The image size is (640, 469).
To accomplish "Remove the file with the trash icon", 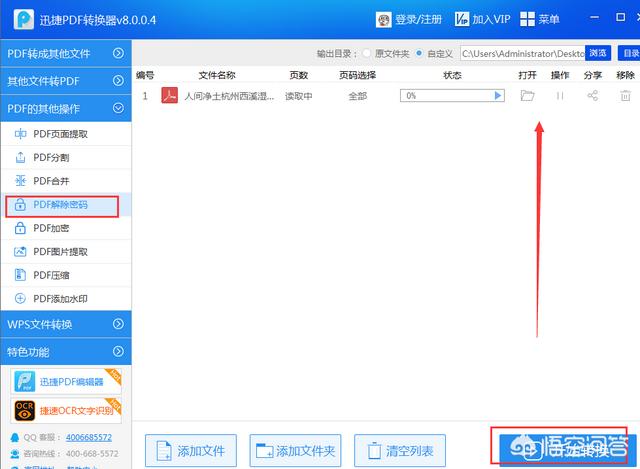I will pyautogui.click(x=625, y=96).
